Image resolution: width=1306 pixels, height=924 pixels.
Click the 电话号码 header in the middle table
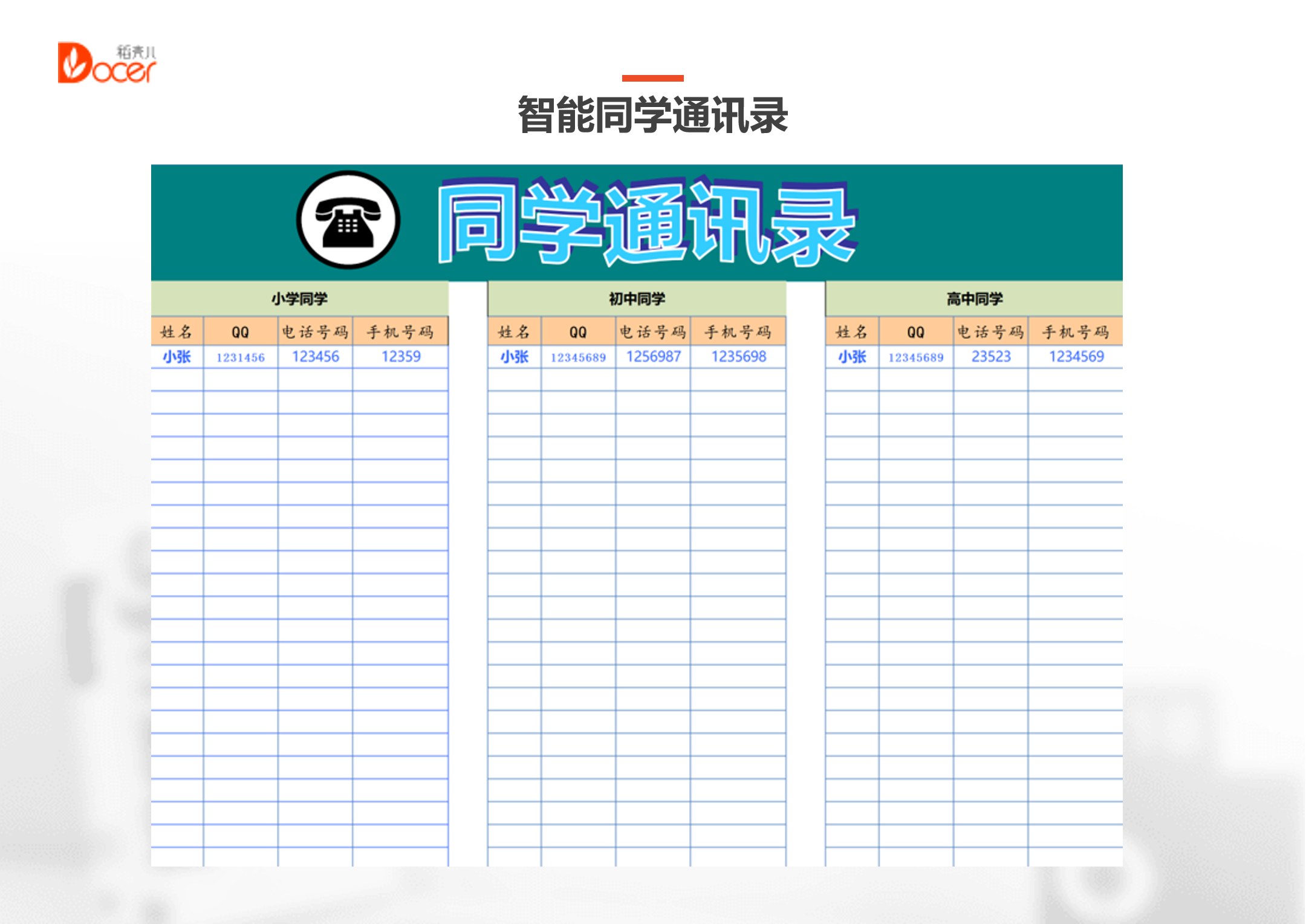click(x=652, y=331)
